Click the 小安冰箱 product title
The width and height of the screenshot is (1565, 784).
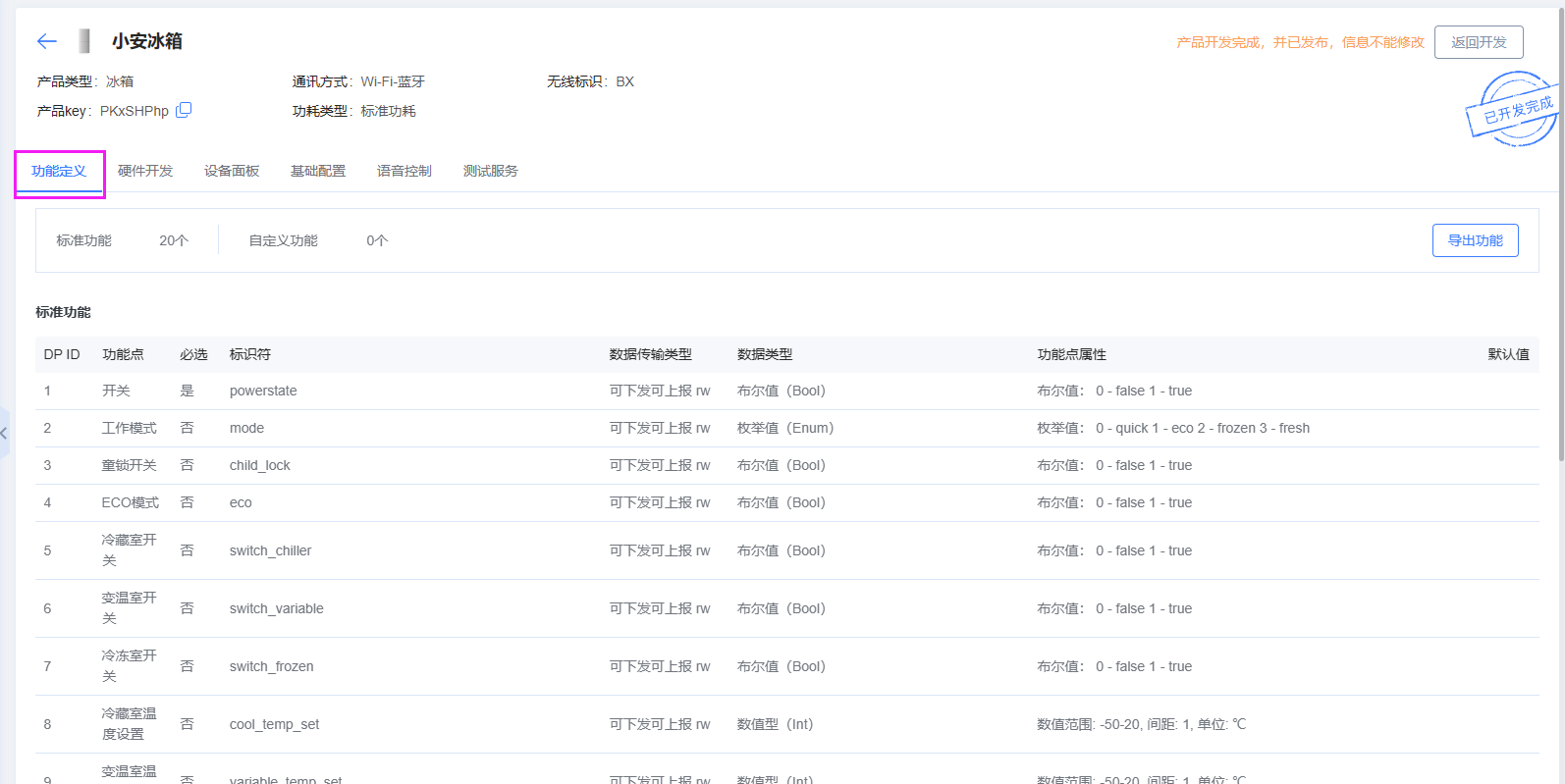tap(147, 41)
